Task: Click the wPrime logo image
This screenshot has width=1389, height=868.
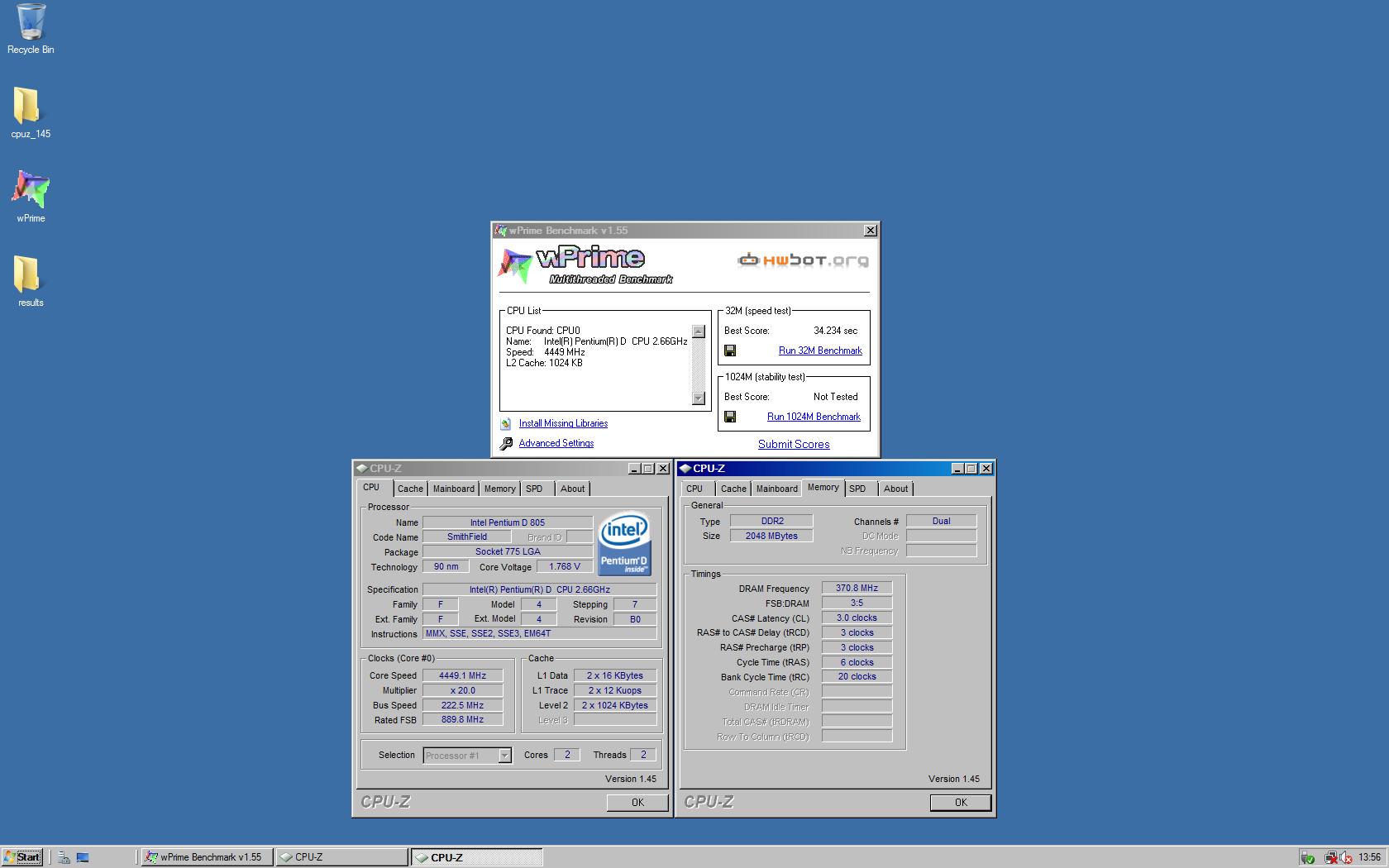Action: [x=585, y=265]
